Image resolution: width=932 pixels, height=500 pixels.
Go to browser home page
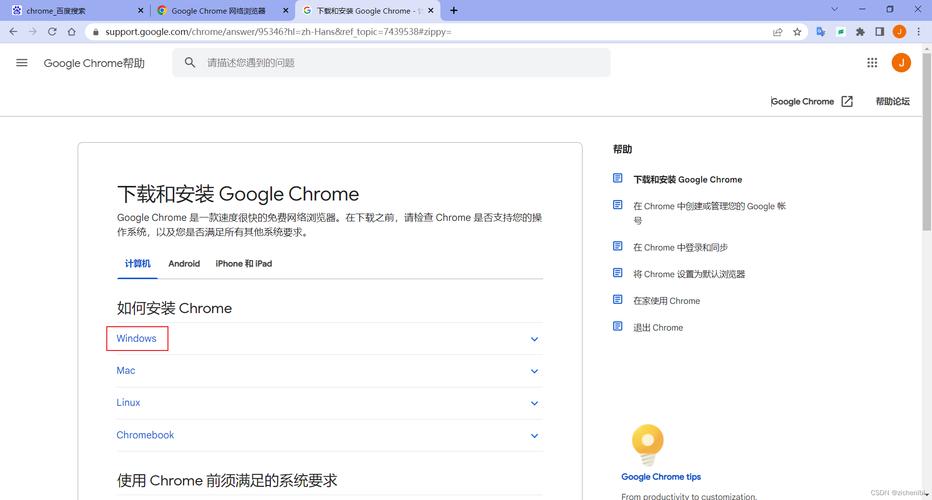[72, 32]
